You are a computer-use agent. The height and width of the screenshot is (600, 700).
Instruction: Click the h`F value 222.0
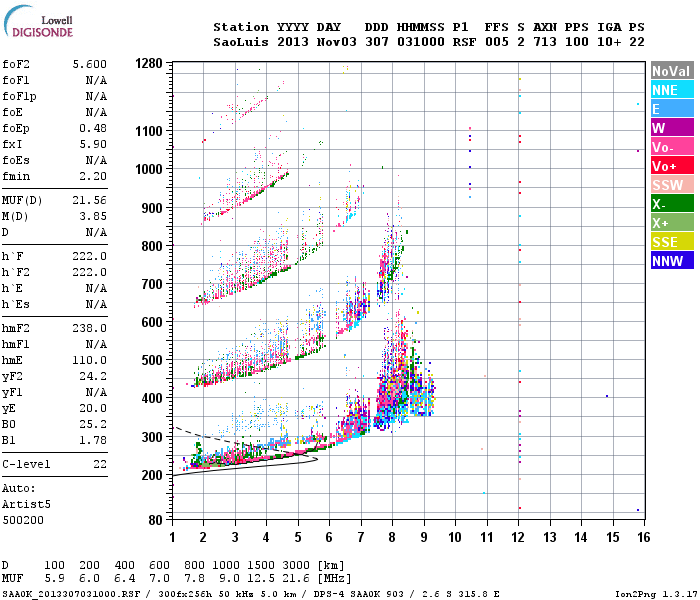pyautogui.click(x=90, y=256)
